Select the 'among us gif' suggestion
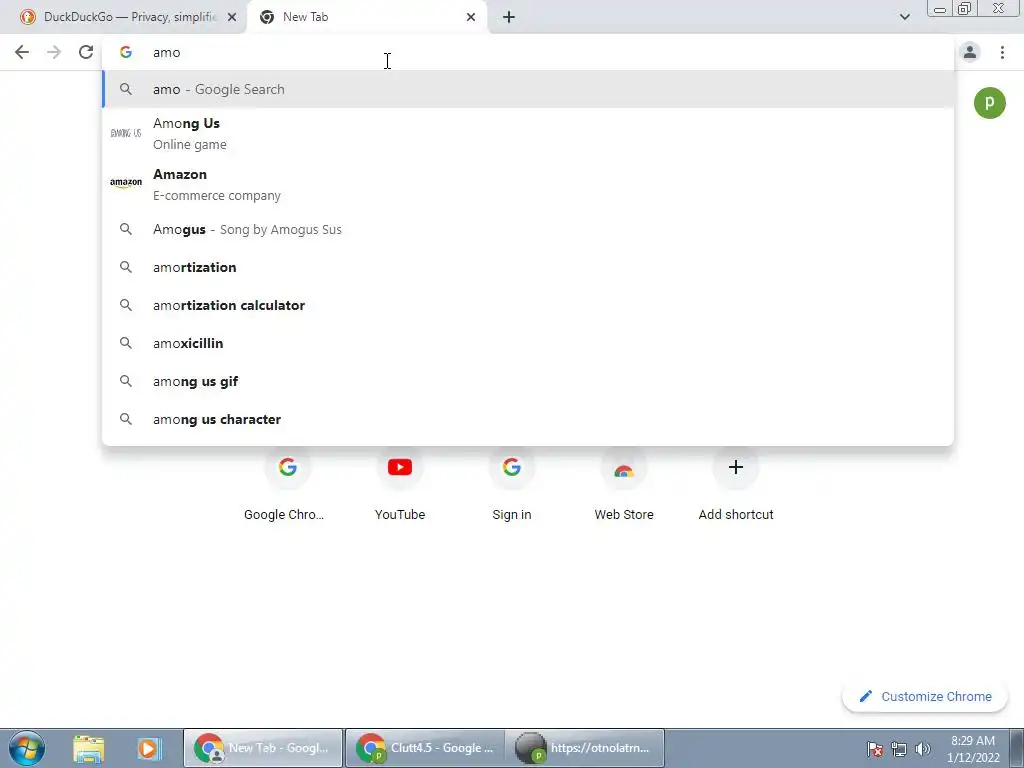Viewport: 1024px width, 768px height. point(528,381)
